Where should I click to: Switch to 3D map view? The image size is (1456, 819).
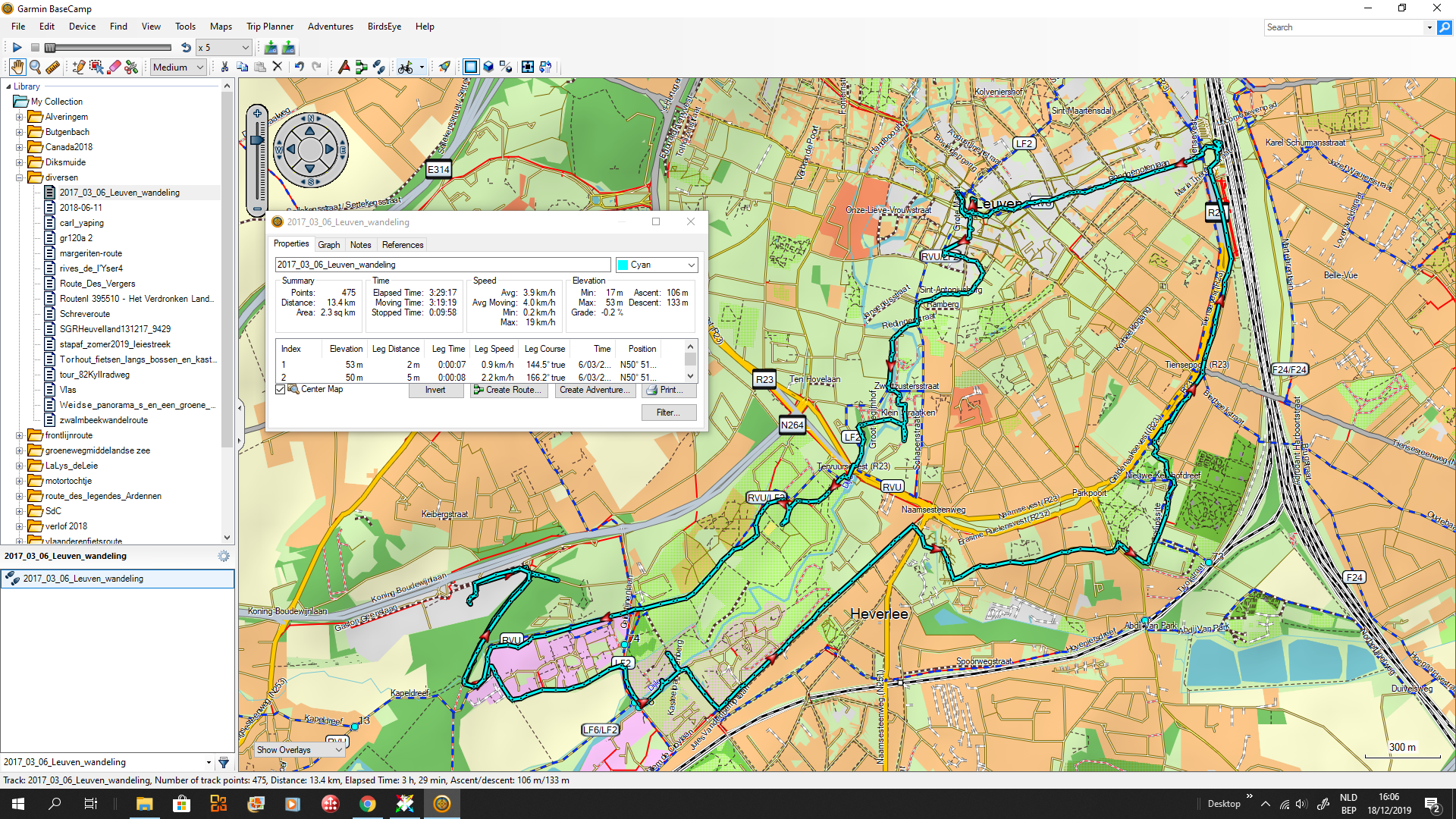click(488, 67)
